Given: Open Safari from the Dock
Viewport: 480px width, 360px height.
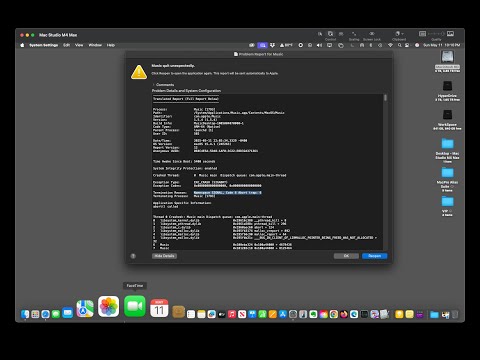Looking at the screenshot, I should tap(46, 314).
